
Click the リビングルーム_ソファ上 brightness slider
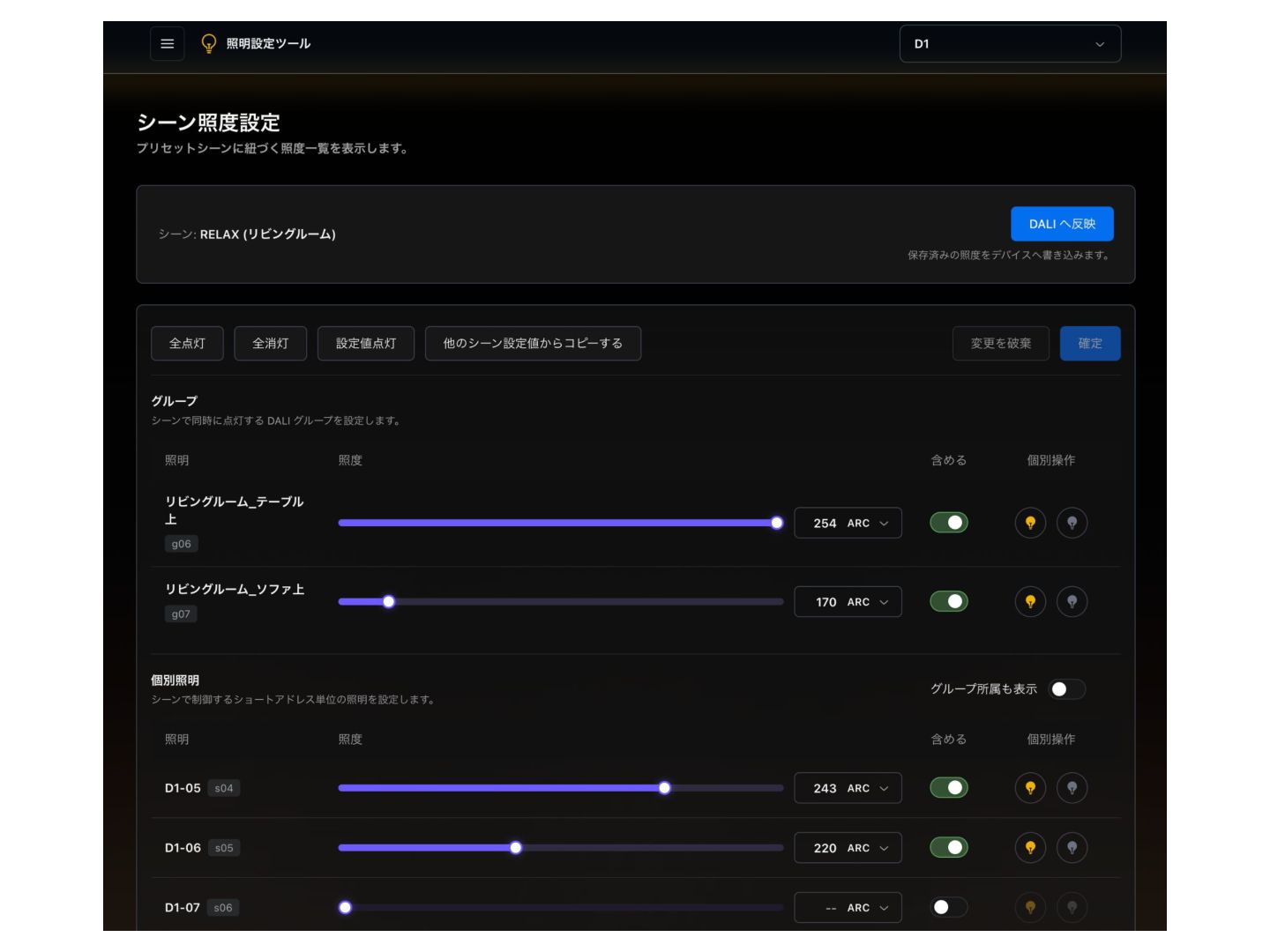tap(561, 602)
